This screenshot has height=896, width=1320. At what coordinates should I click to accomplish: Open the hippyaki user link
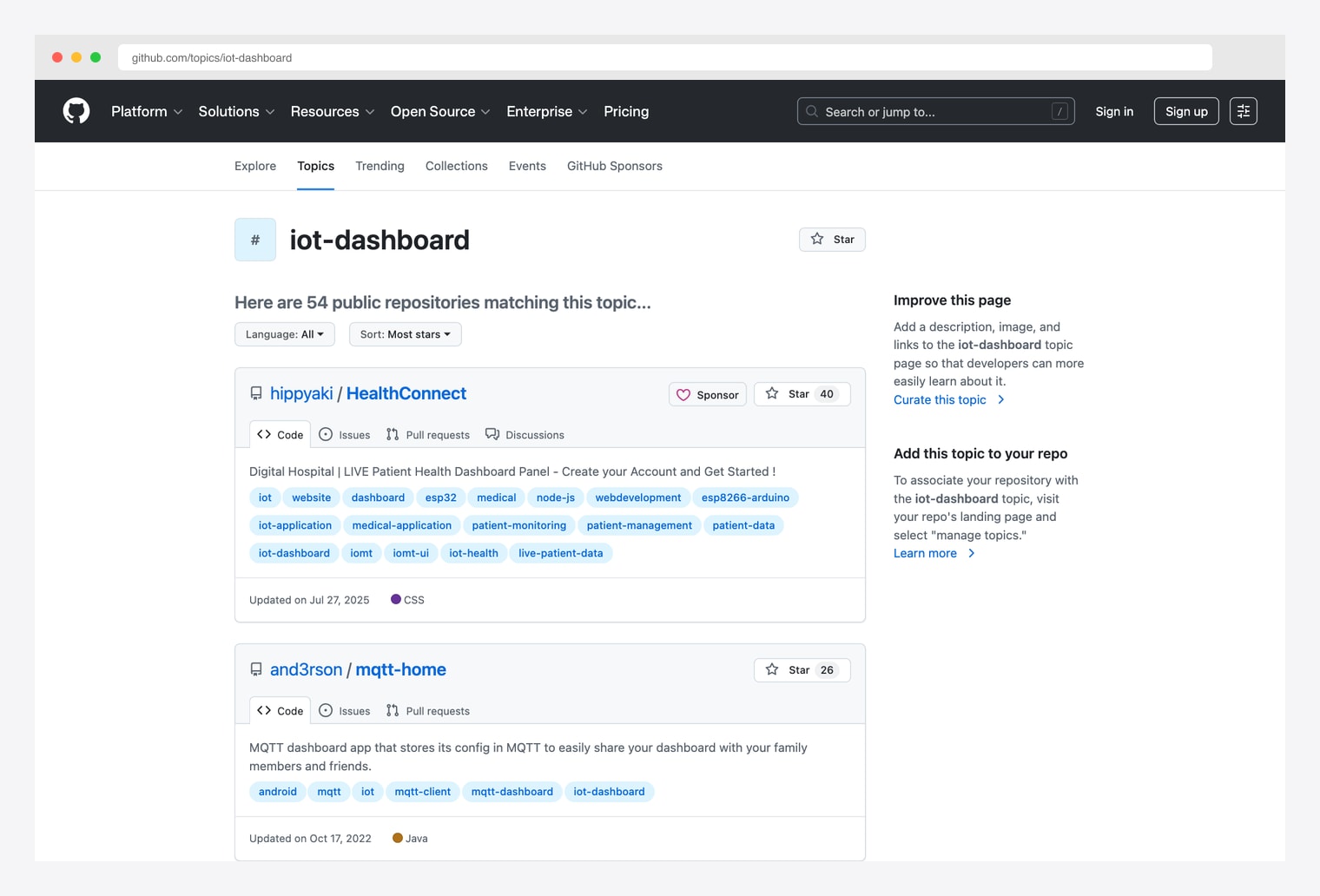click(x=301, y=393)
